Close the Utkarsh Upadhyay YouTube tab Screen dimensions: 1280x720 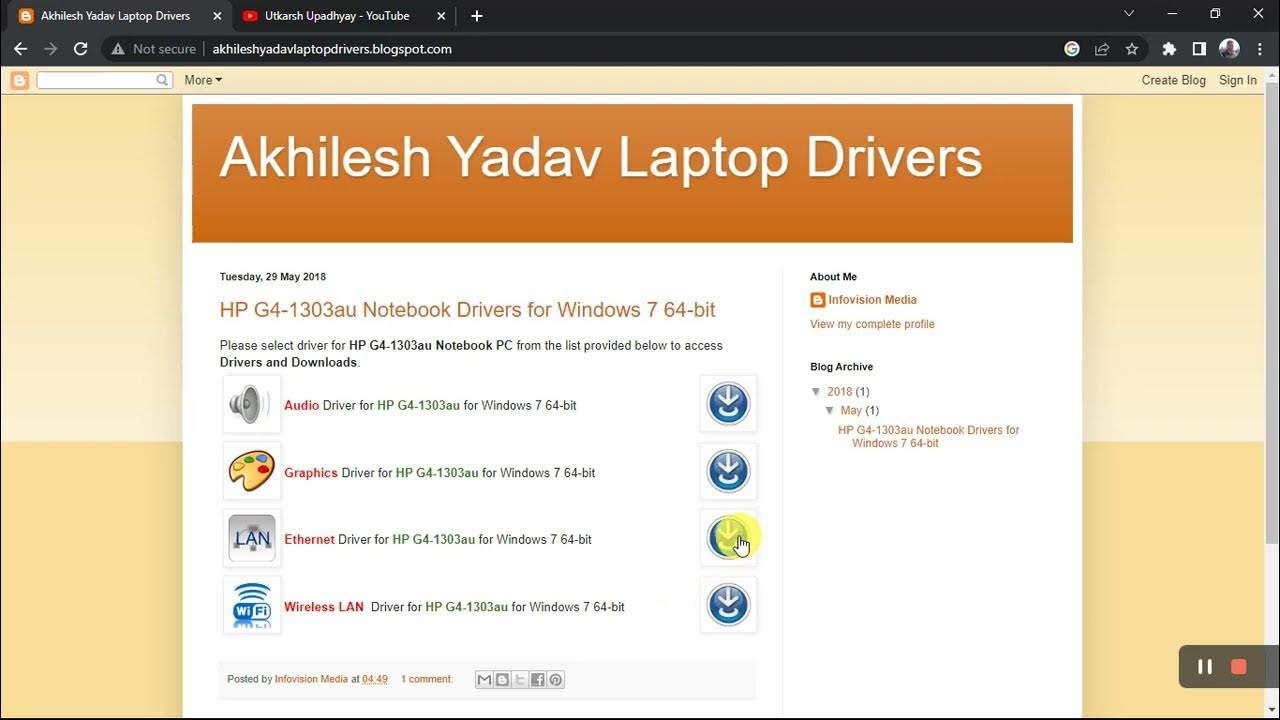pos(441,16)
